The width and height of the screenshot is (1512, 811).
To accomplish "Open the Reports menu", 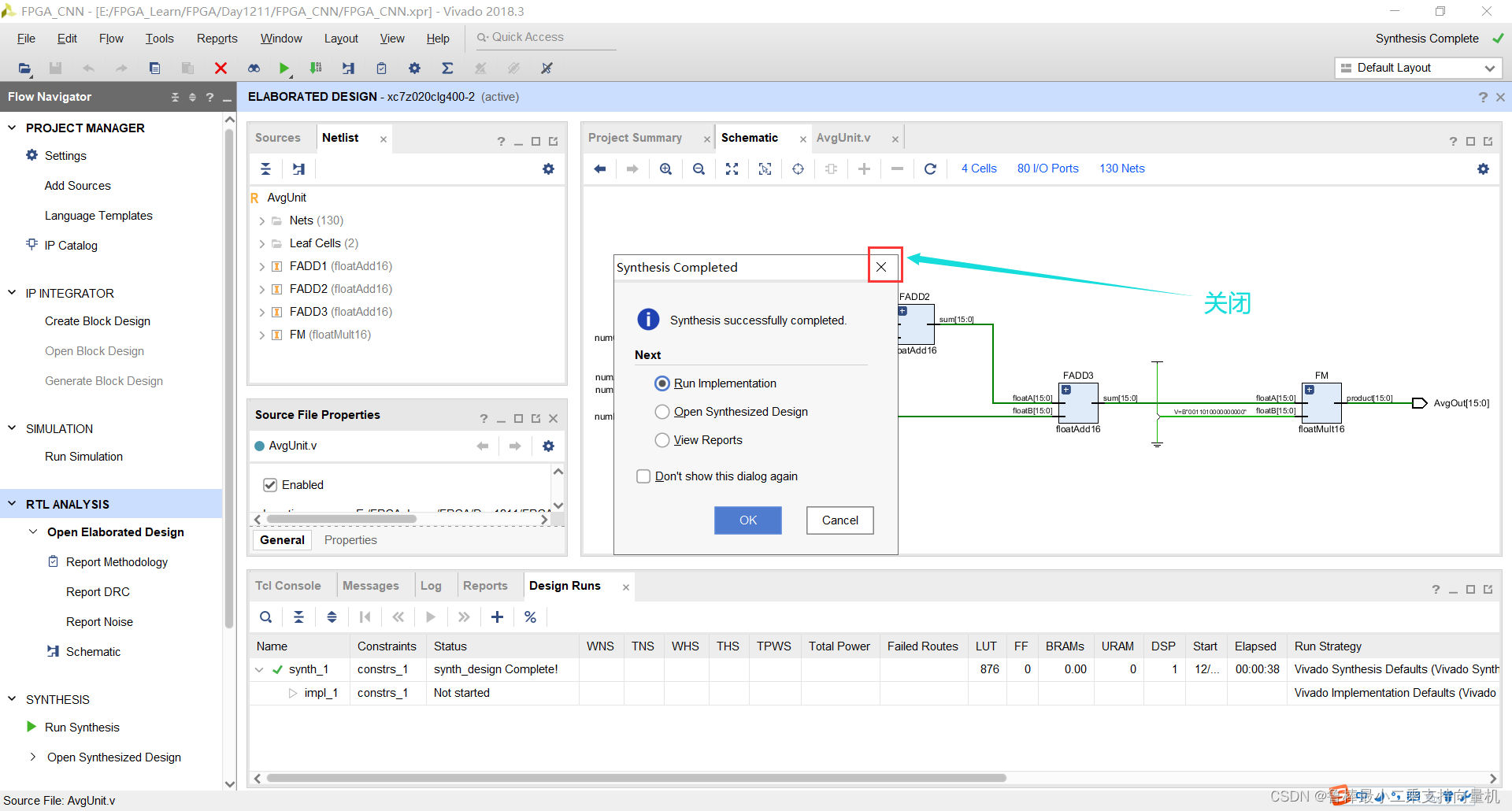I will pyautogui.click(x=217, y=39).
